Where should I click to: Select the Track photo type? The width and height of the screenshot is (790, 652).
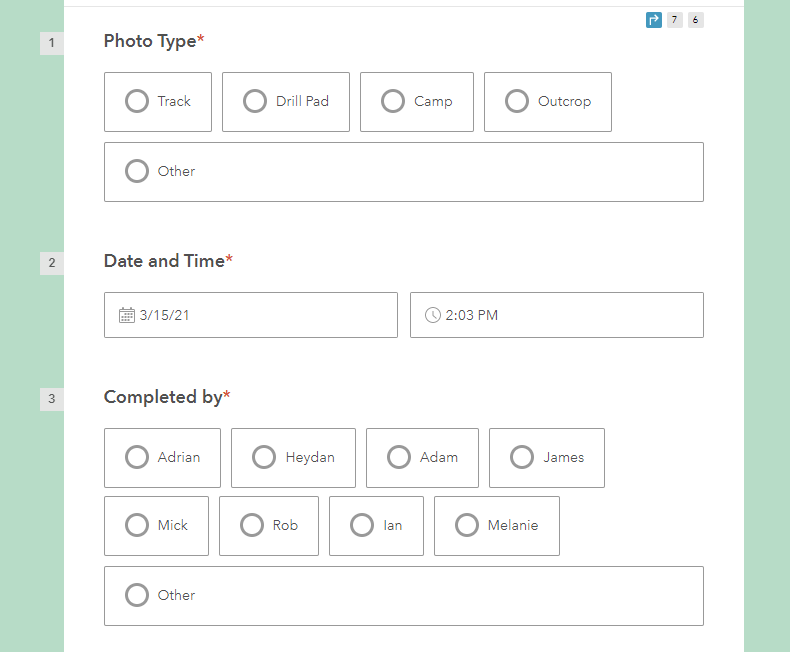[158, 102]
